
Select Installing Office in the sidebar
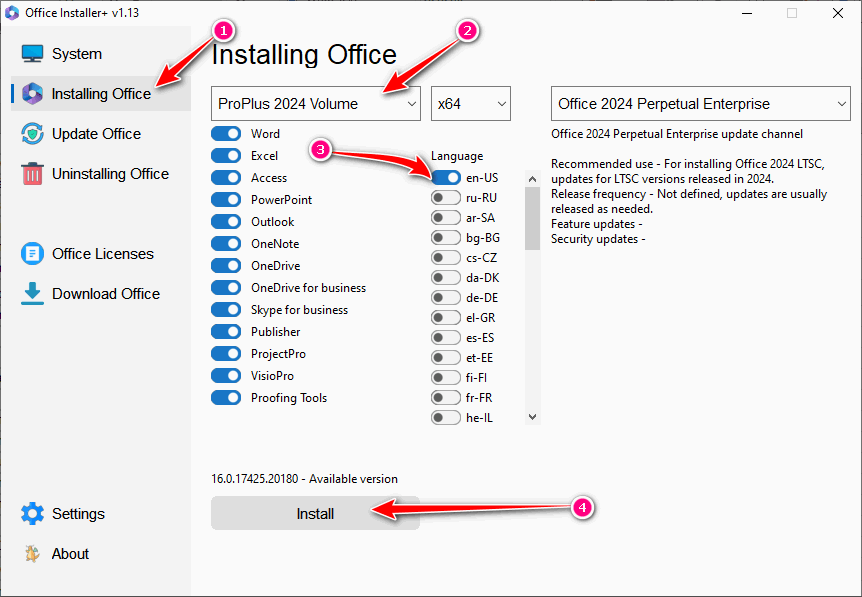[101, 93]
